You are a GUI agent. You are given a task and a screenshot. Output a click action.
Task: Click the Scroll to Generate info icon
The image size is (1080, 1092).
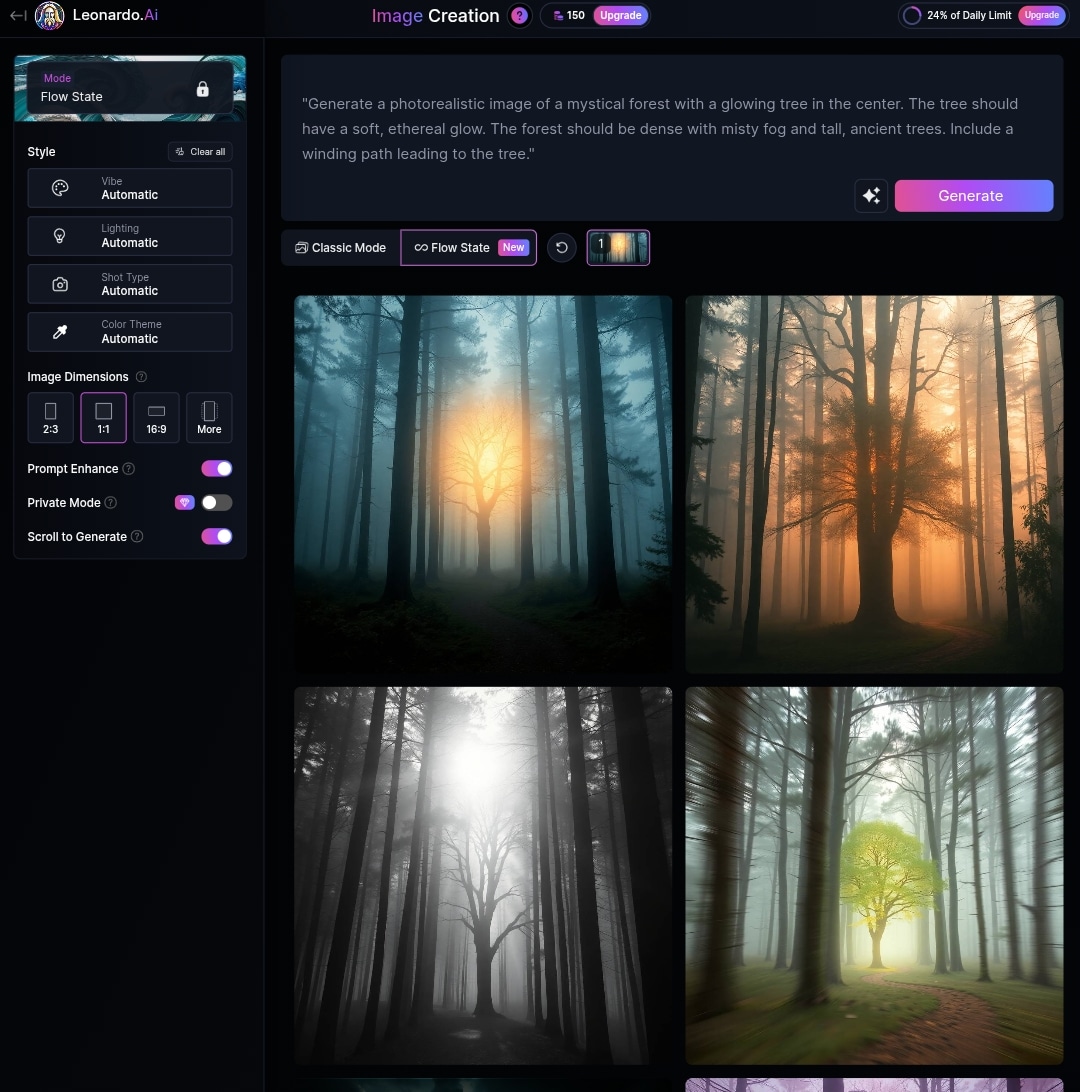coord(137,536)
